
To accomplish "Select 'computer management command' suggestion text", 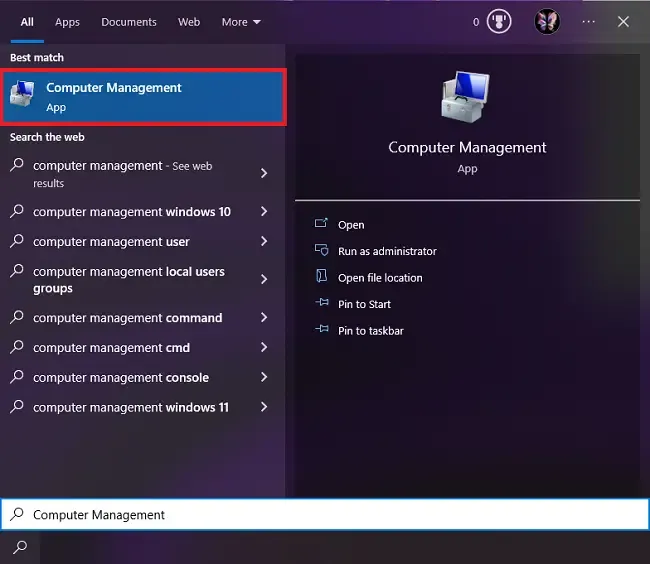I will click(x=128, y=318).
